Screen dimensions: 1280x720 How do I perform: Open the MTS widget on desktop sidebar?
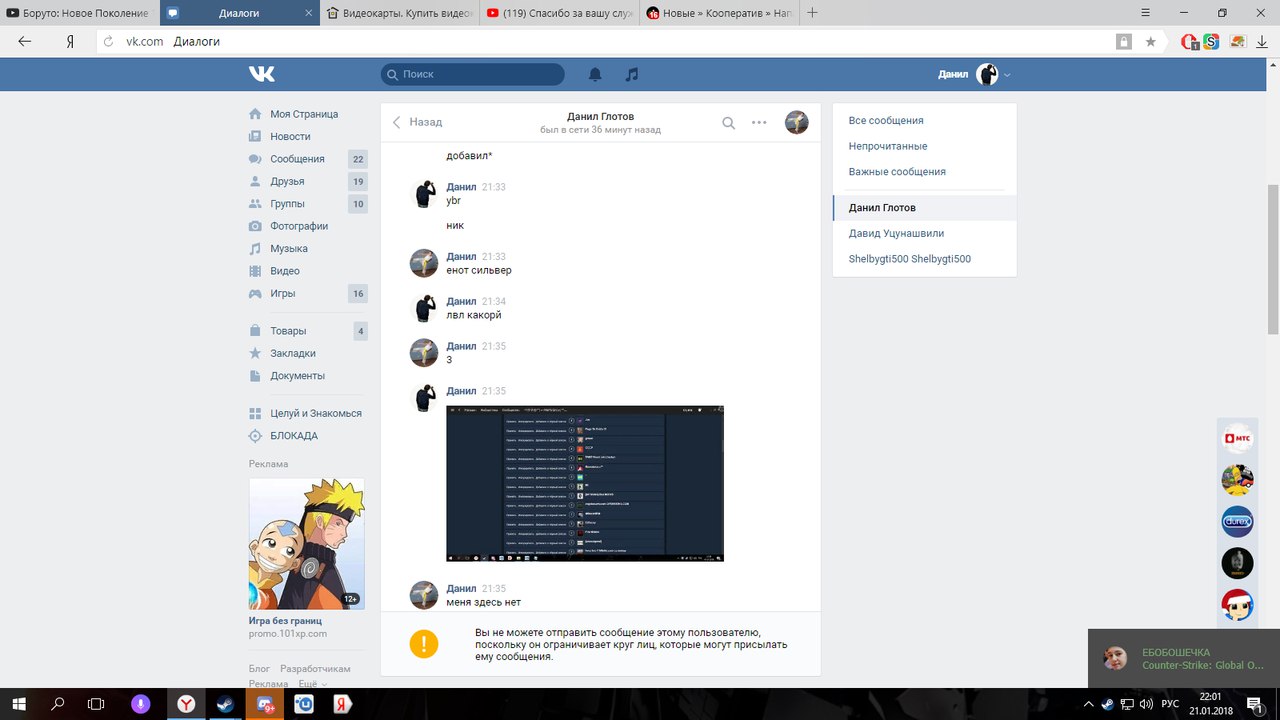tap(1237, 438)
